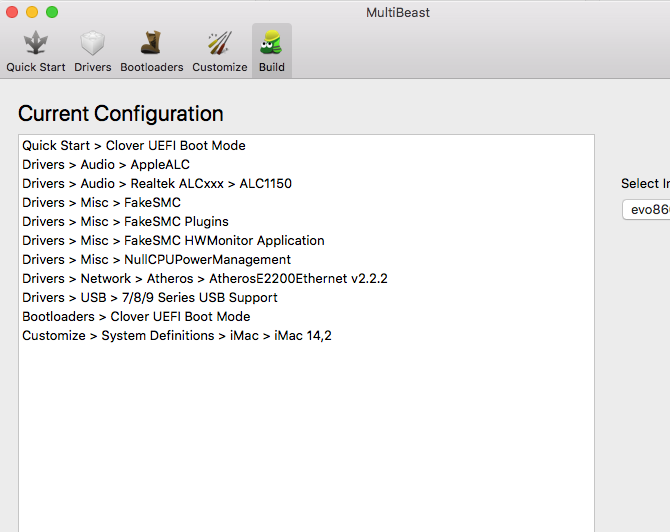670x532 pixels.
Task: Click the MultiBeast window title
Action: (398, 13)
